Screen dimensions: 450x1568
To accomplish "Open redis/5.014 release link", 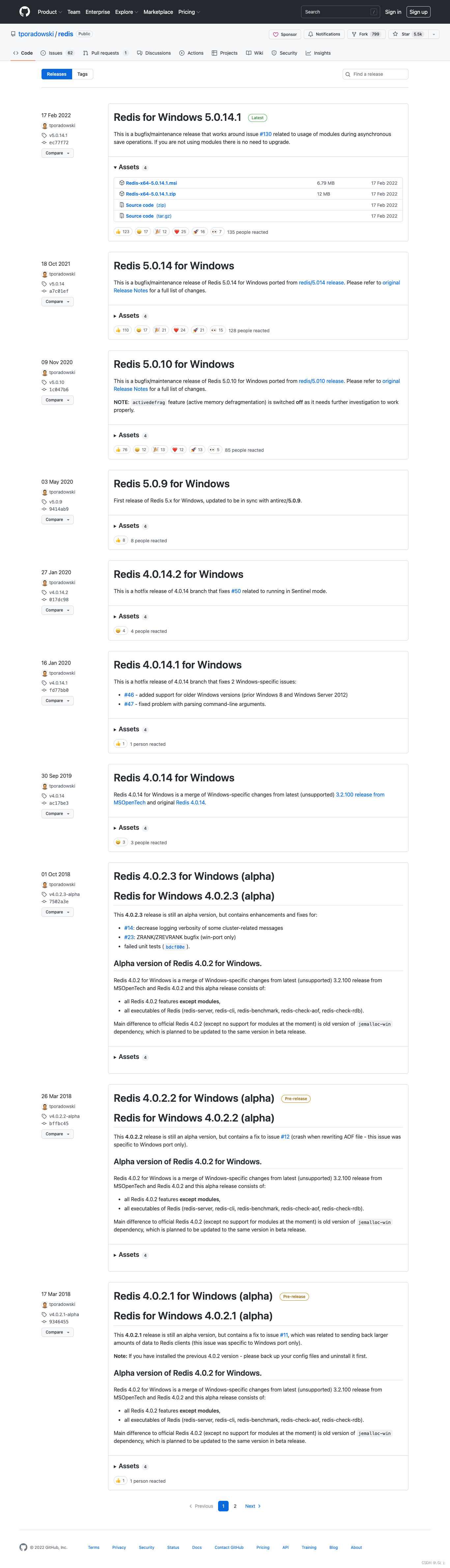I will pos(321,283).
